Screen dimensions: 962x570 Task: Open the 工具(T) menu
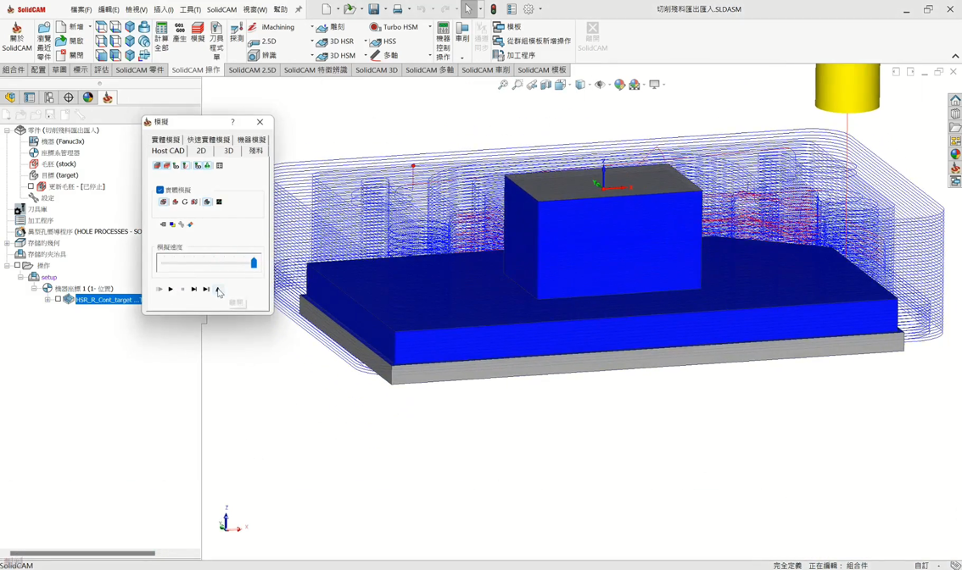[x=190, y=10]
